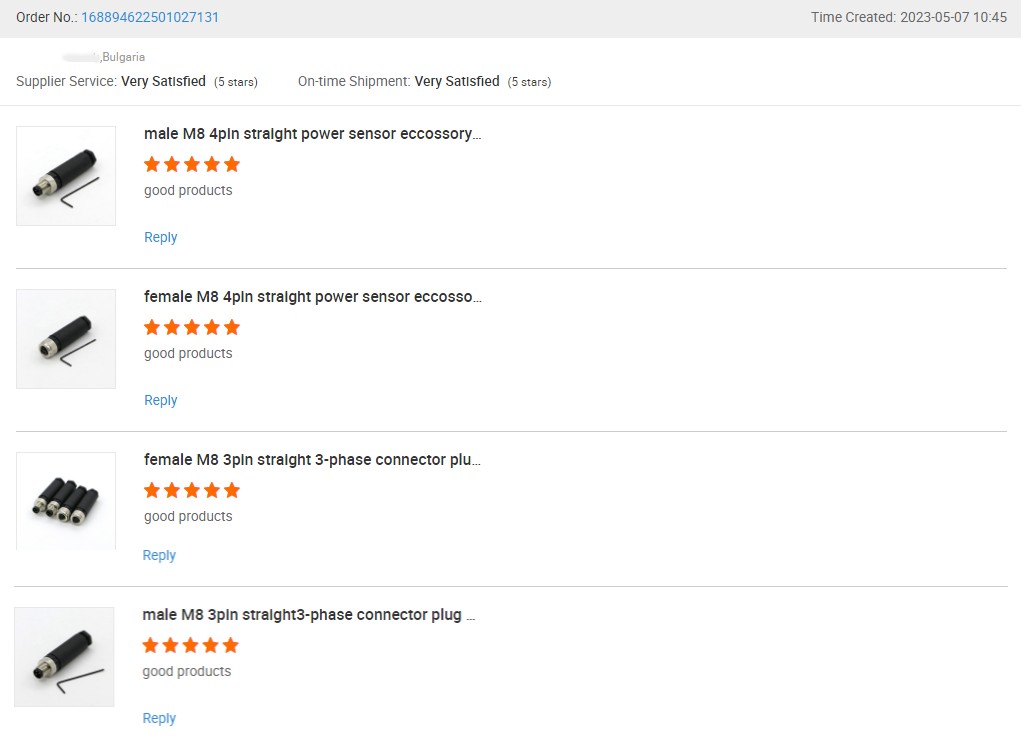Open female M8 3pin 3-phase connector title
Screen dimensions: 1021x740
(x=312, y=460)
